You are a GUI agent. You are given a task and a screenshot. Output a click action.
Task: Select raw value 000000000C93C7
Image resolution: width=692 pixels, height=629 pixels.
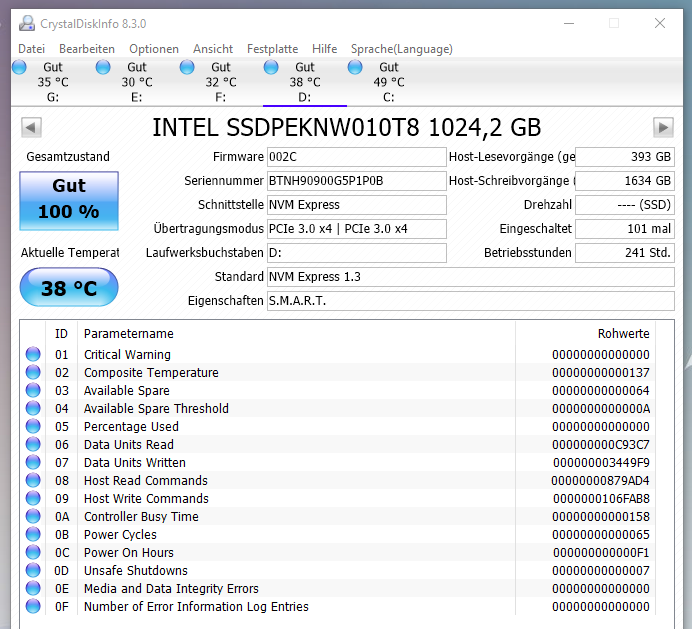click(601, 444)
